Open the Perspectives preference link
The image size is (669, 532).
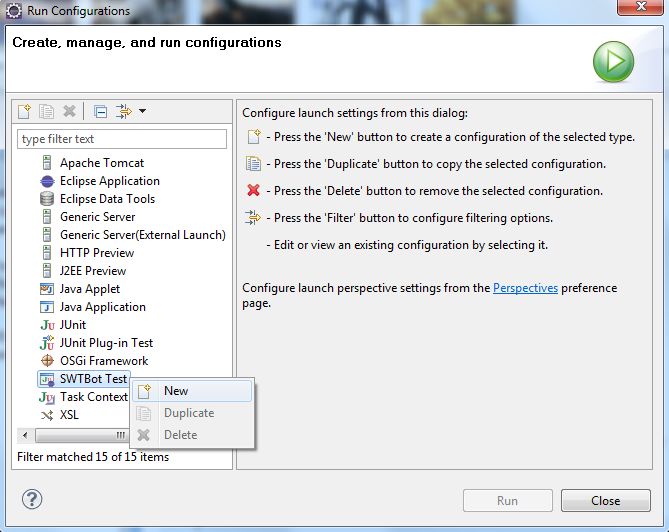(x=525, y=288)
